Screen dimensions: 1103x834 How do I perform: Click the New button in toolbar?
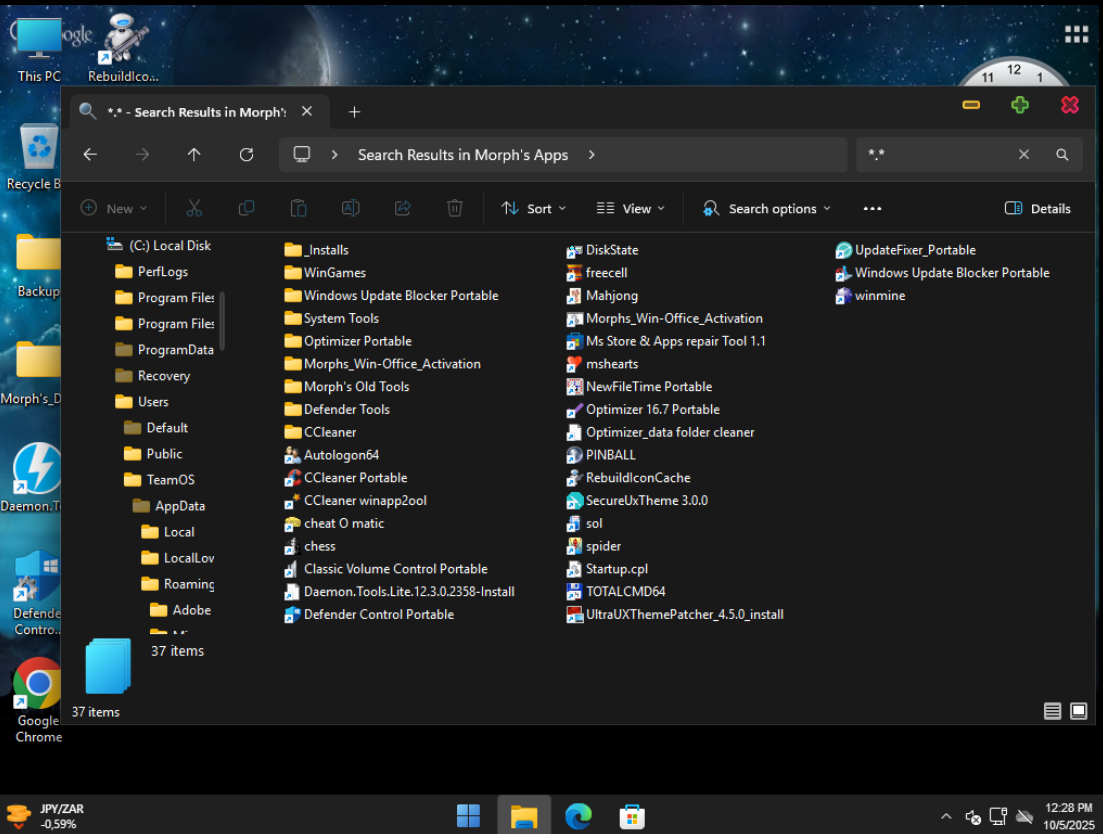[x=114, y=209]
